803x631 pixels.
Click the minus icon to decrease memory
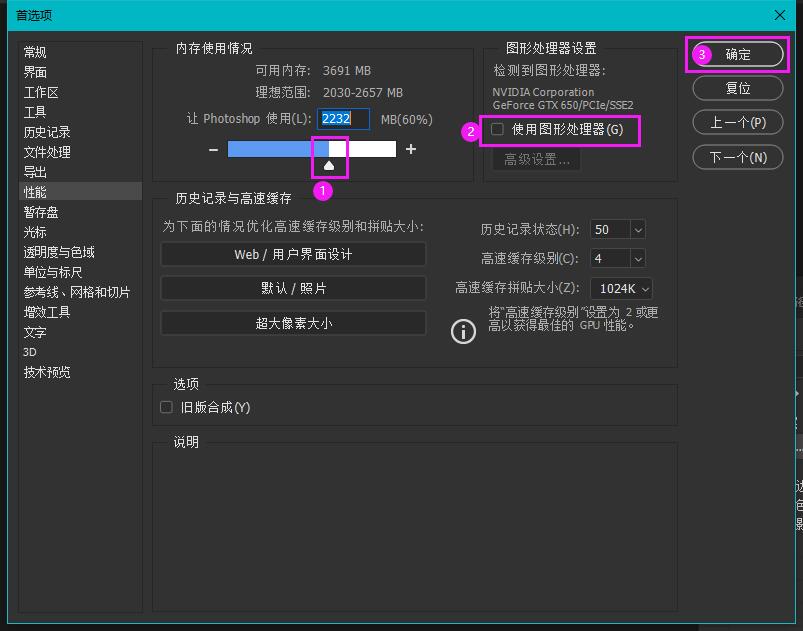[x=214, y=150]
